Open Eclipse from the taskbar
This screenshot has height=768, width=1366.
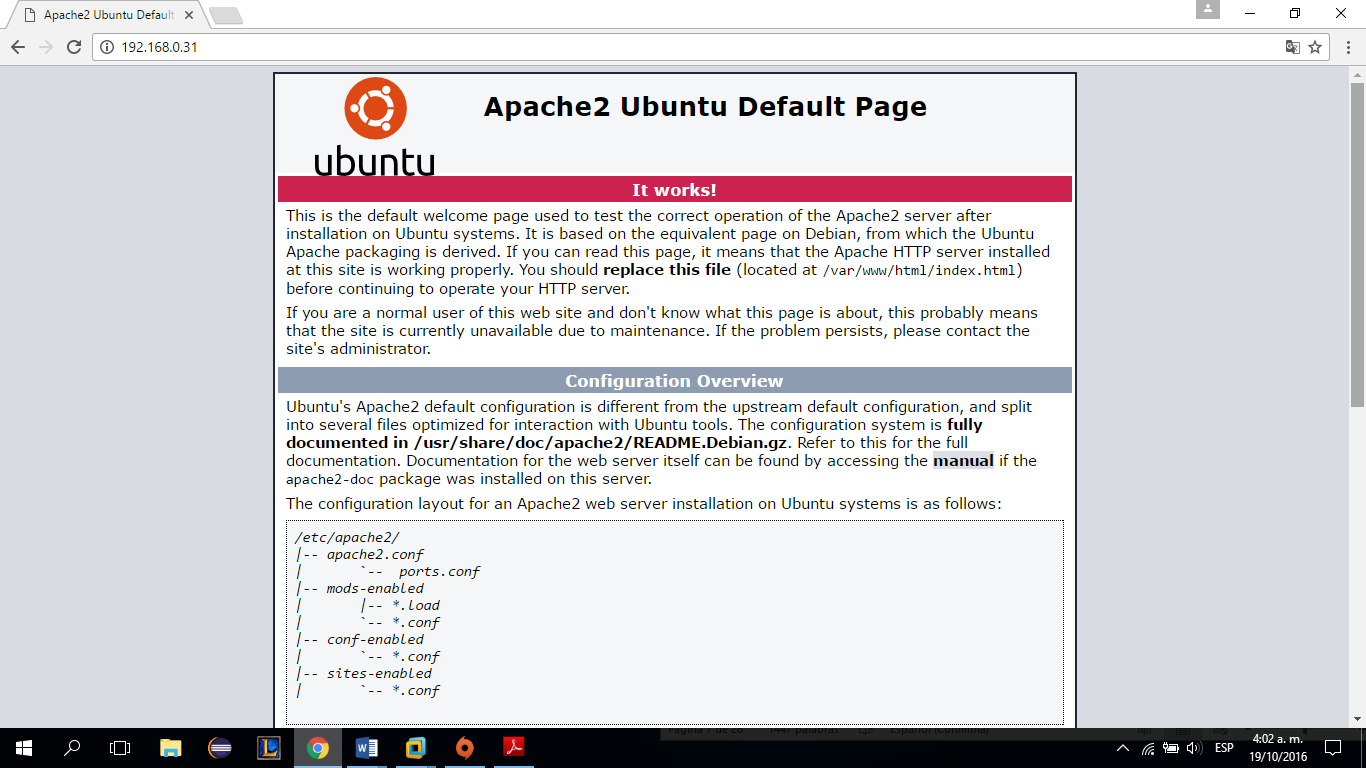tap(221, 748)
